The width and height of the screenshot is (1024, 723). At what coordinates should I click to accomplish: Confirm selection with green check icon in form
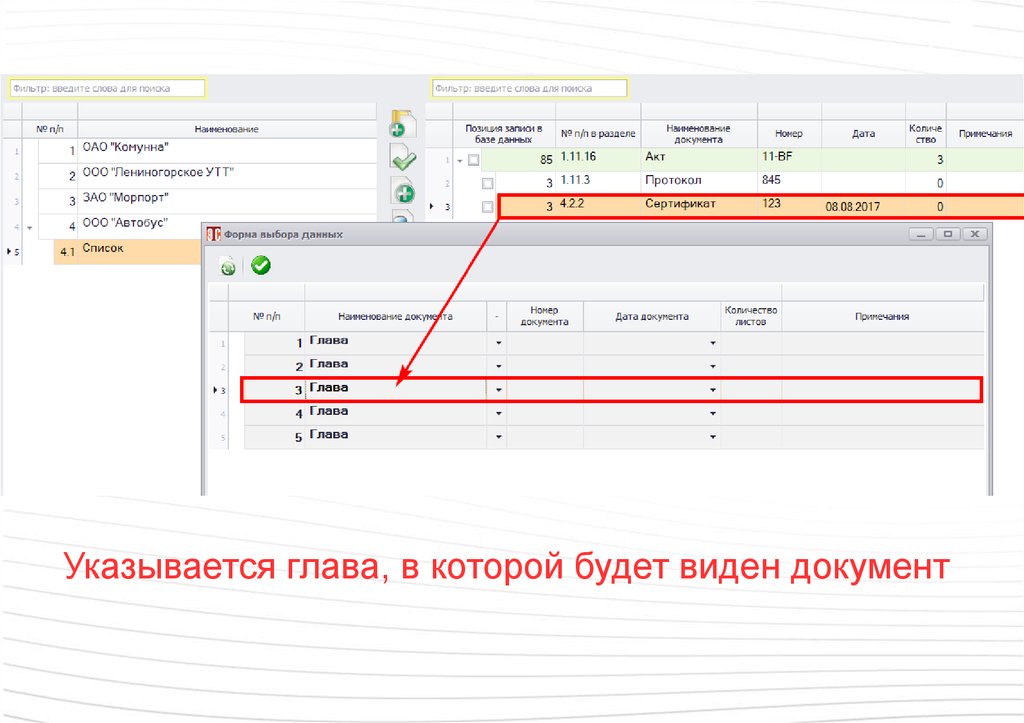coord(260,265)
